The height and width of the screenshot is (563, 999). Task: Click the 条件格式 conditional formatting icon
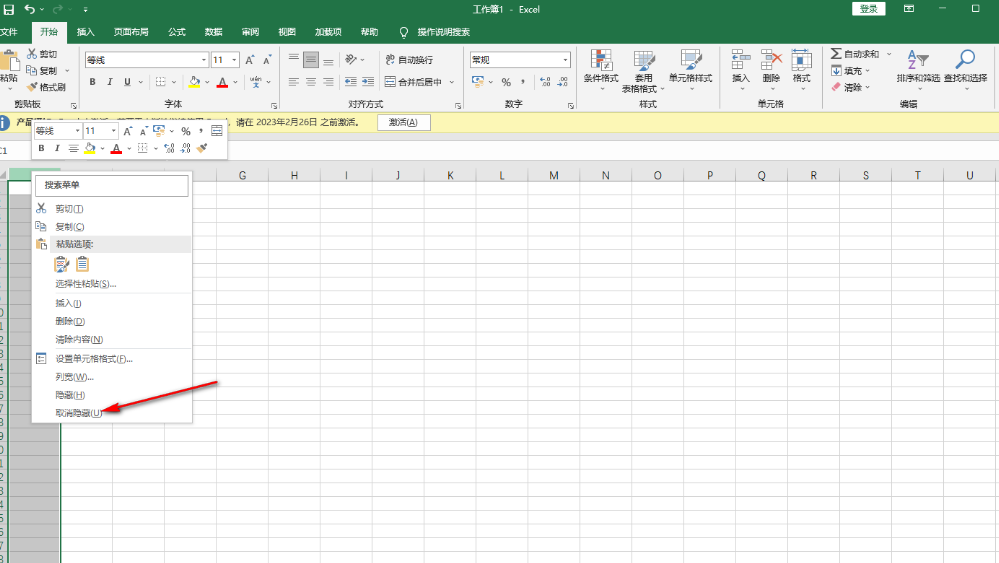(x=601, y=60)
